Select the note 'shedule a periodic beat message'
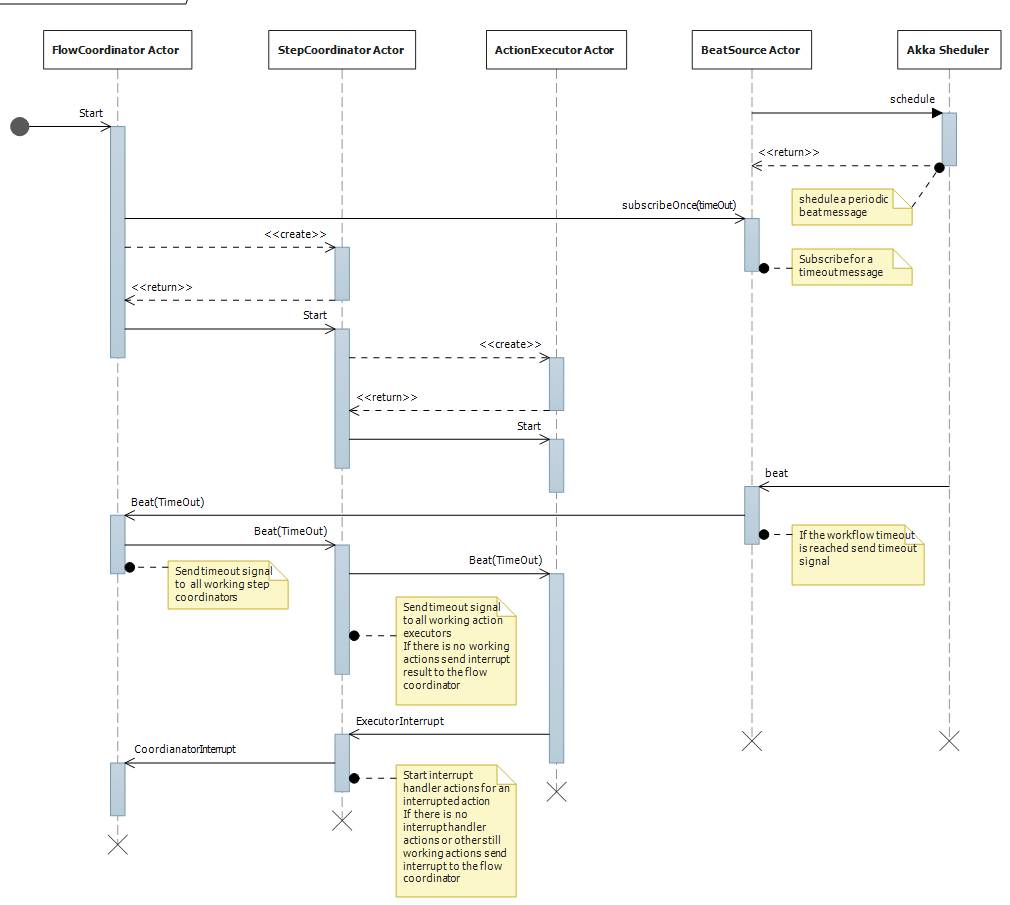Viewport: 1010px width, 905px height. (851, 206)
